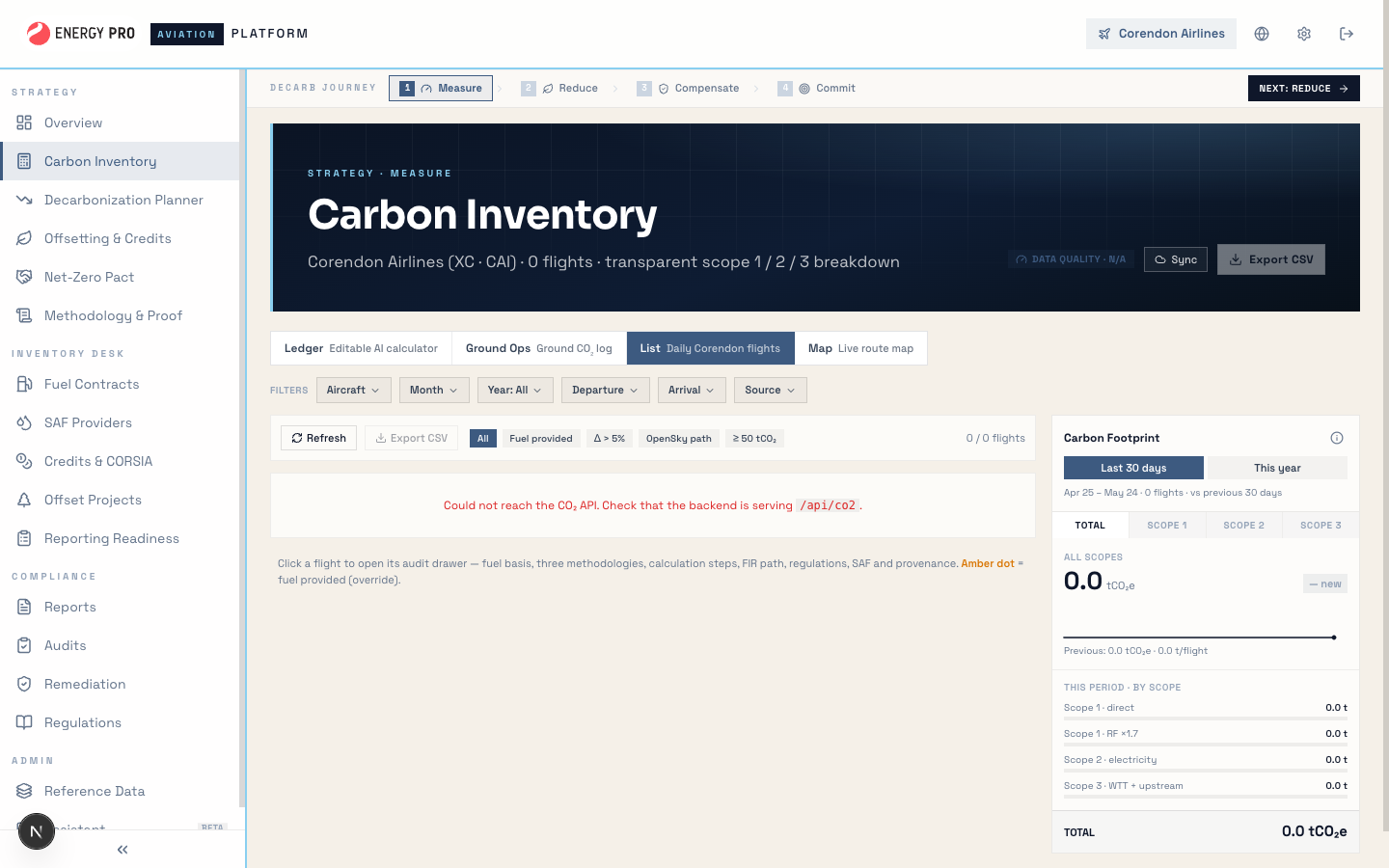Click the Energy Pro logo icon
The image size is (1389, 868).
pos(39,34)
